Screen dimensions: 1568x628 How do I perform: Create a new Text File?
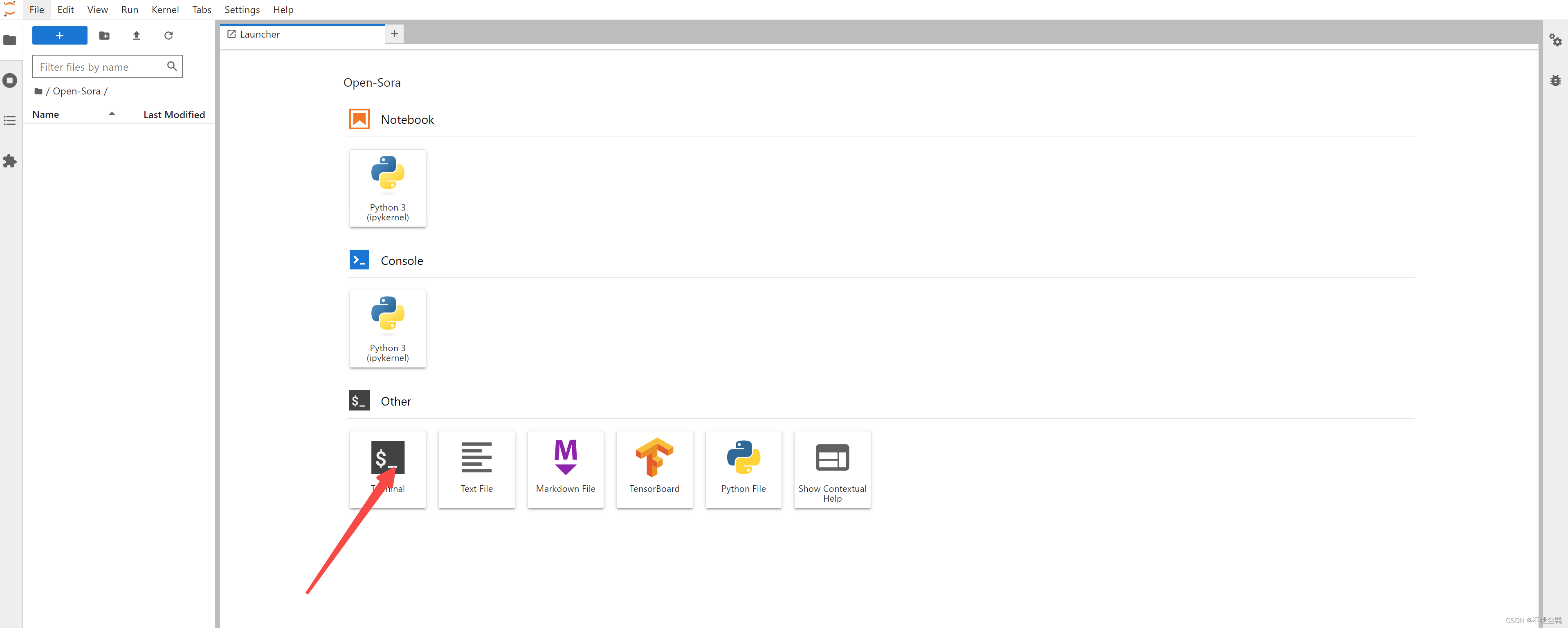pos(476,469)
